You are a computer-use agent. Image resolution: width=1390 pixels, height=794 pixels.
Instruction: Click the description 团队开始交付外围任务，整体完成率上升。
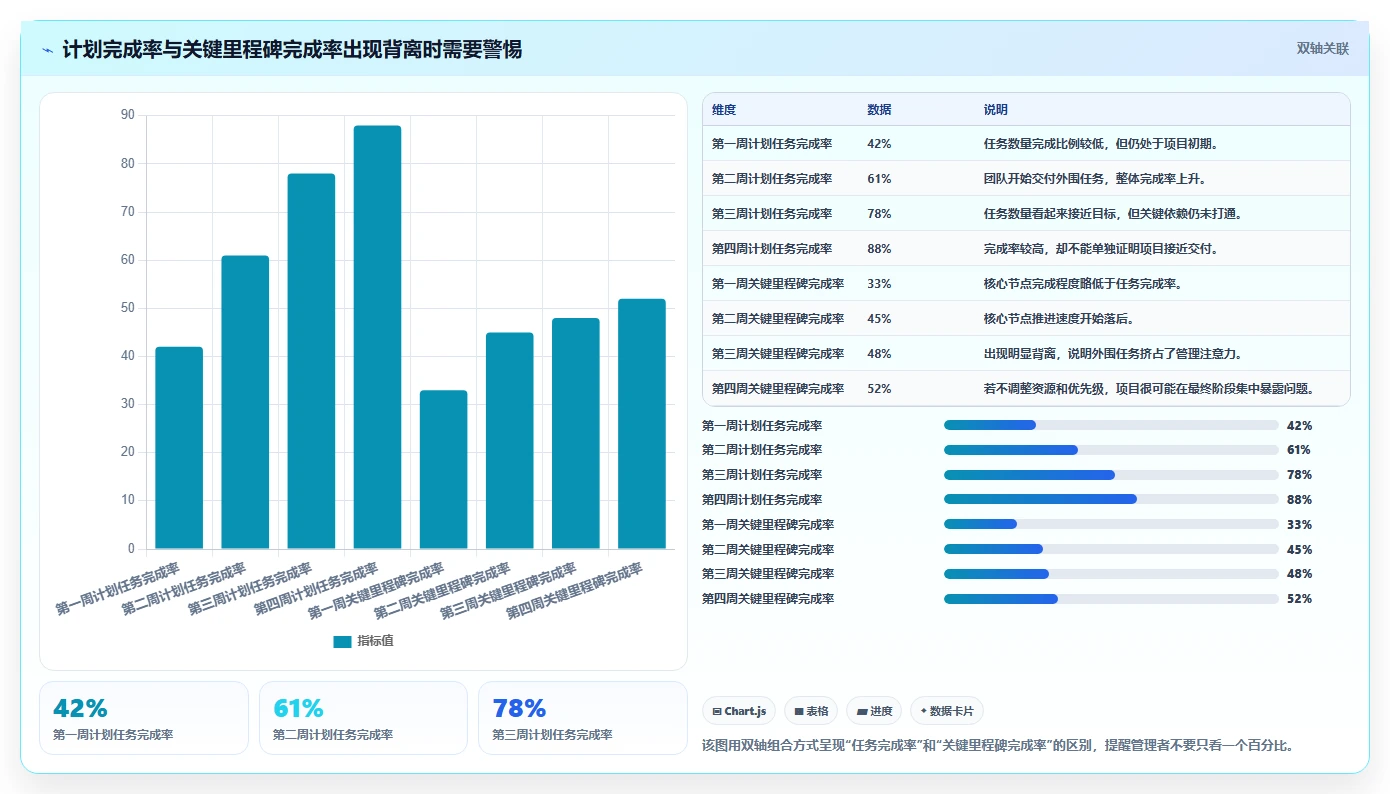click(1095, 179)
